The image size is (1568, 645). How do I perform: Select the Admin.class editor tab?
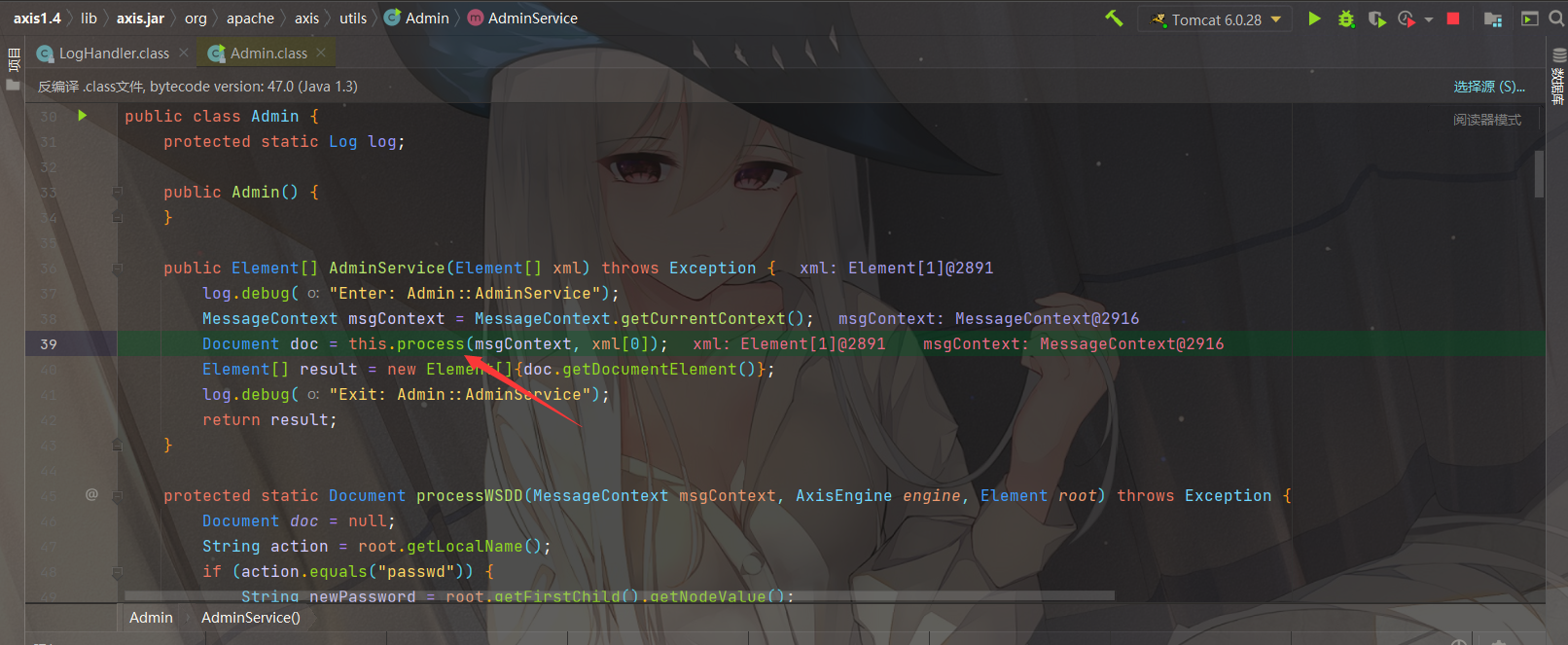pyautogui.click(x=268, y=54)
